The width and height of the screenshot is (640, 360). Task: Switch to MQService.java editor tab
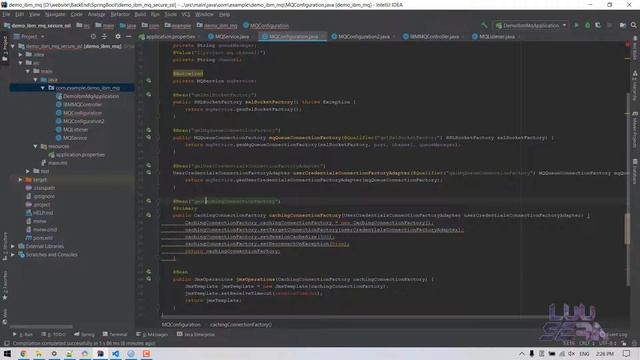tap(232, 36)
